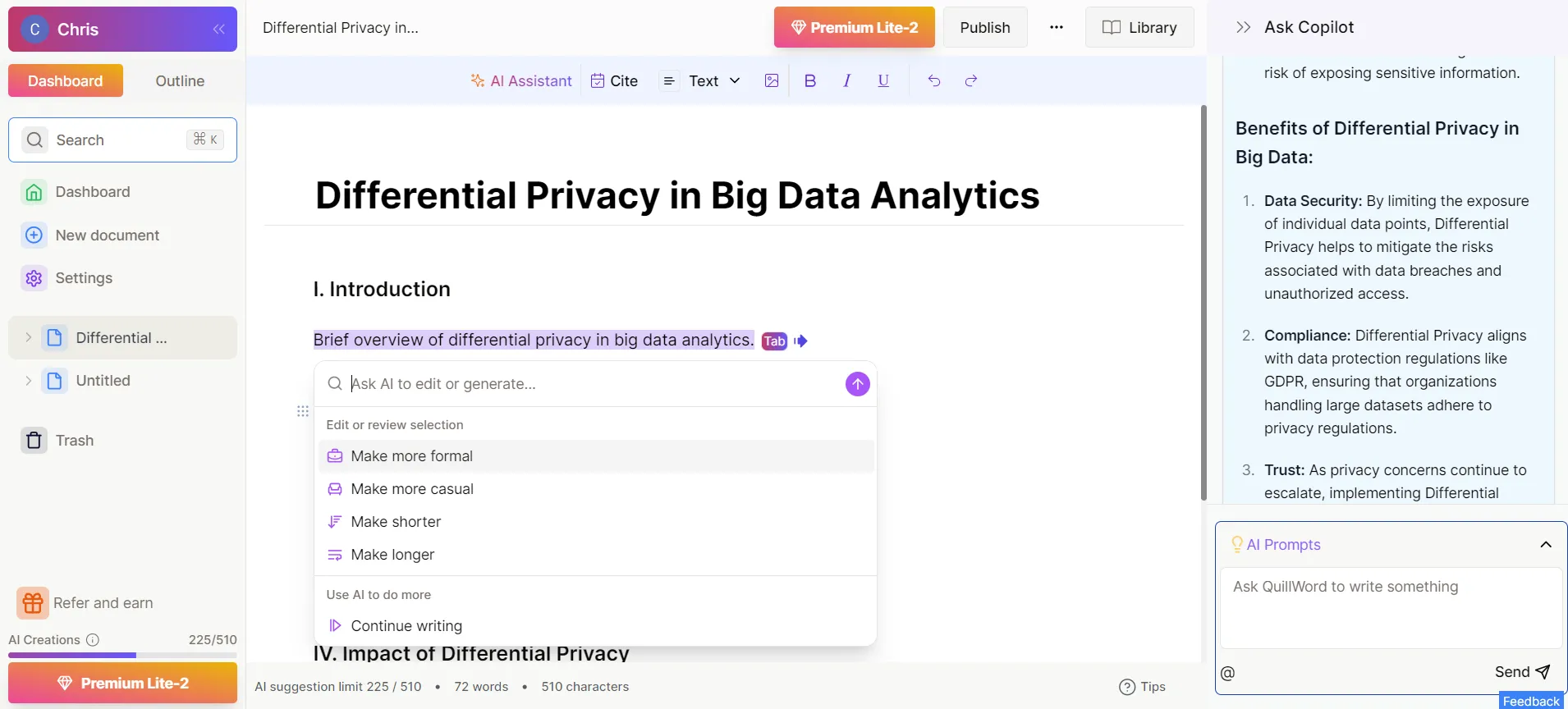Viewport: 1568px width, 709px height.
Task: Underline the selected text
Action: [x=883, y=80]
